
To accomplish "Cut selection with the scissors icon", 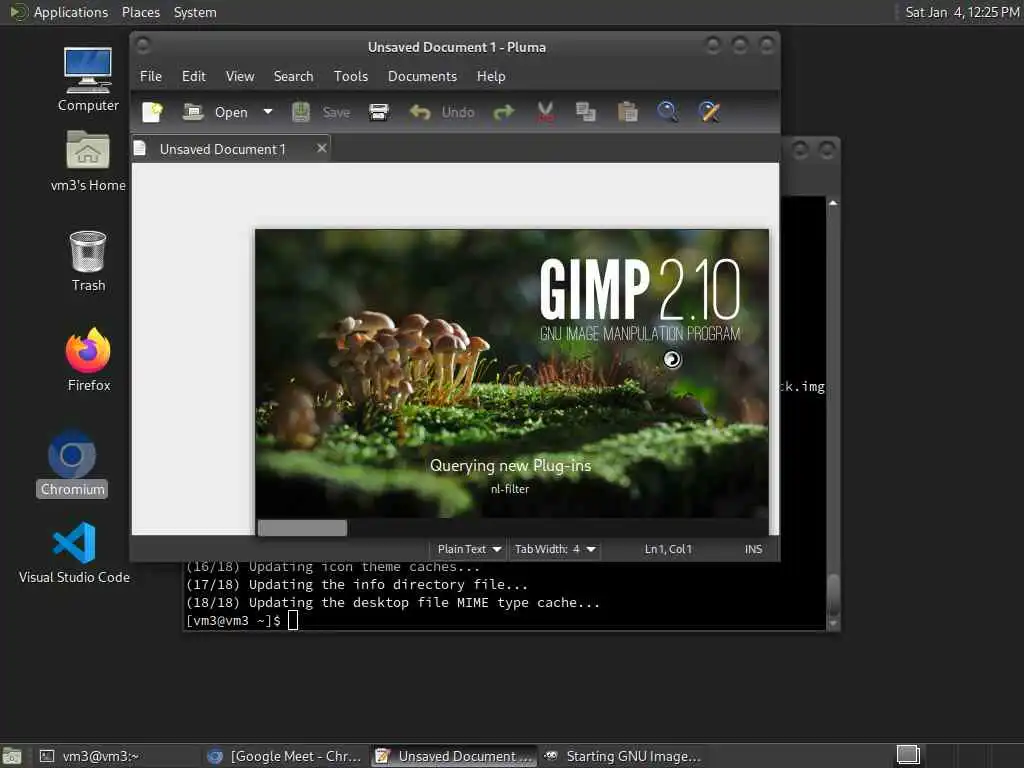I will [x=545, y=112].
